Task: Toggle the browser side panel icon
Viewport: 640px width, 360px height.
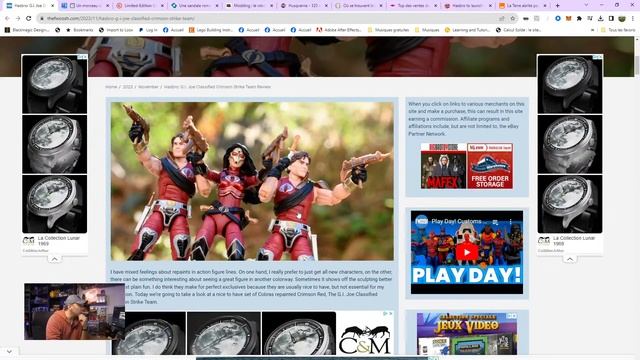Action: click(611, 18)
